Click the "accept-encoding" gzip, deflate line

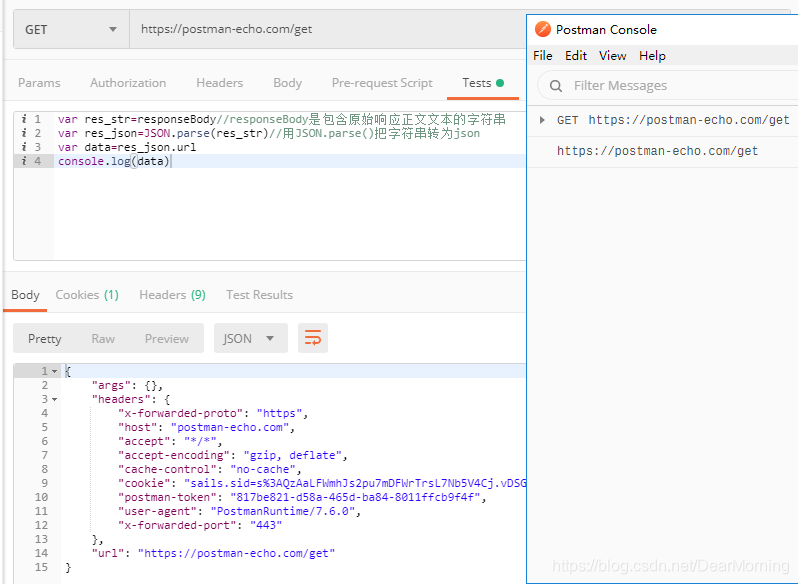[233, 455]
